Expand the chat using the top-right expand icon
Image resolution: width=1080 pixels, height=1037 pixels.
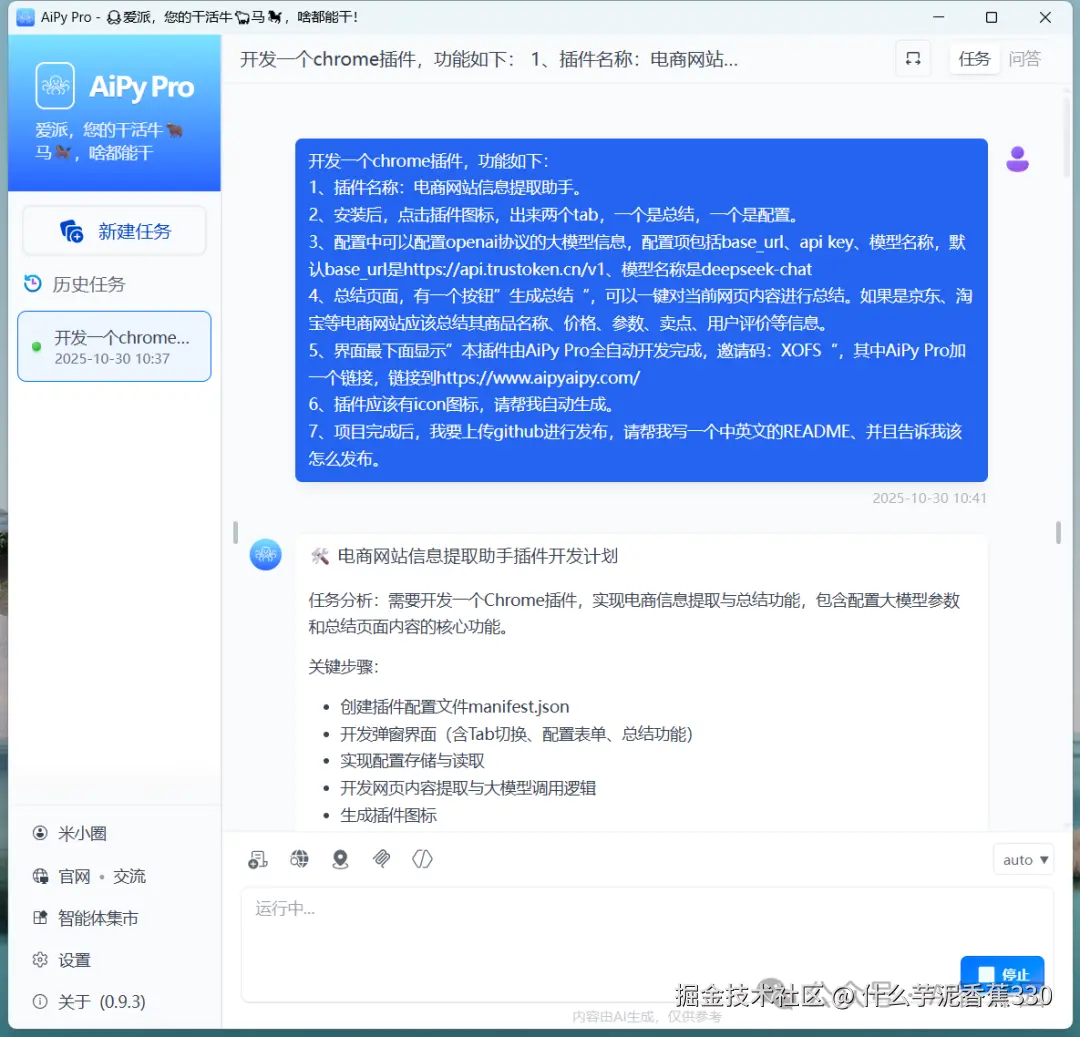(912, 59)
